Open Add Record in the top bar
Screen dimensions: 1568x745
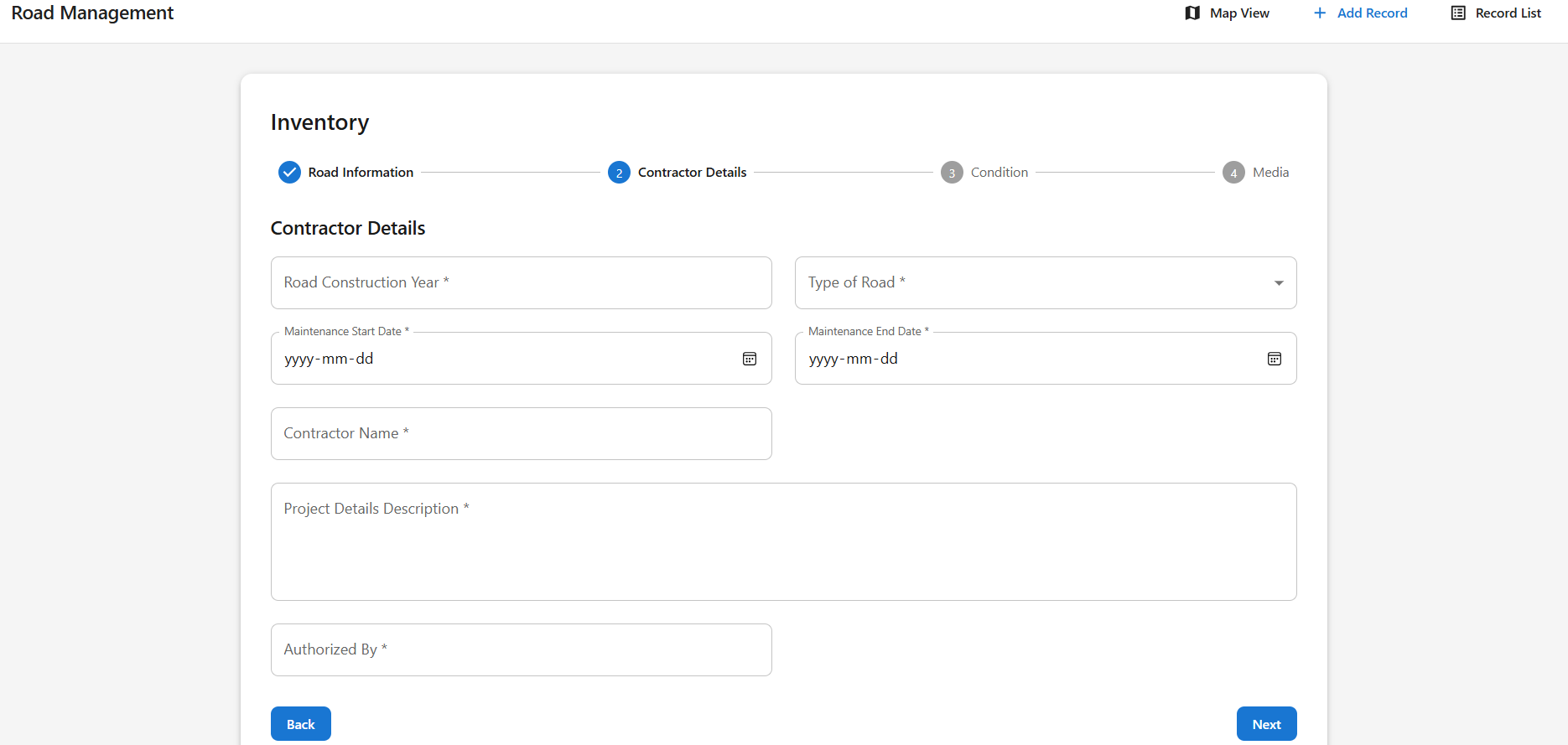click(1360, 13)
